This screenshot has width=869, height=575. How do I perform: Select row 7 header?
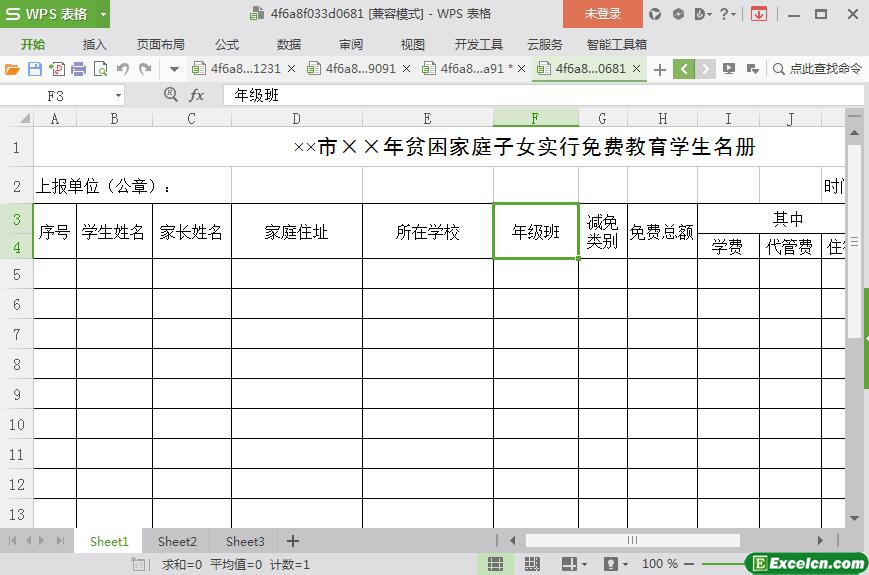17,334
